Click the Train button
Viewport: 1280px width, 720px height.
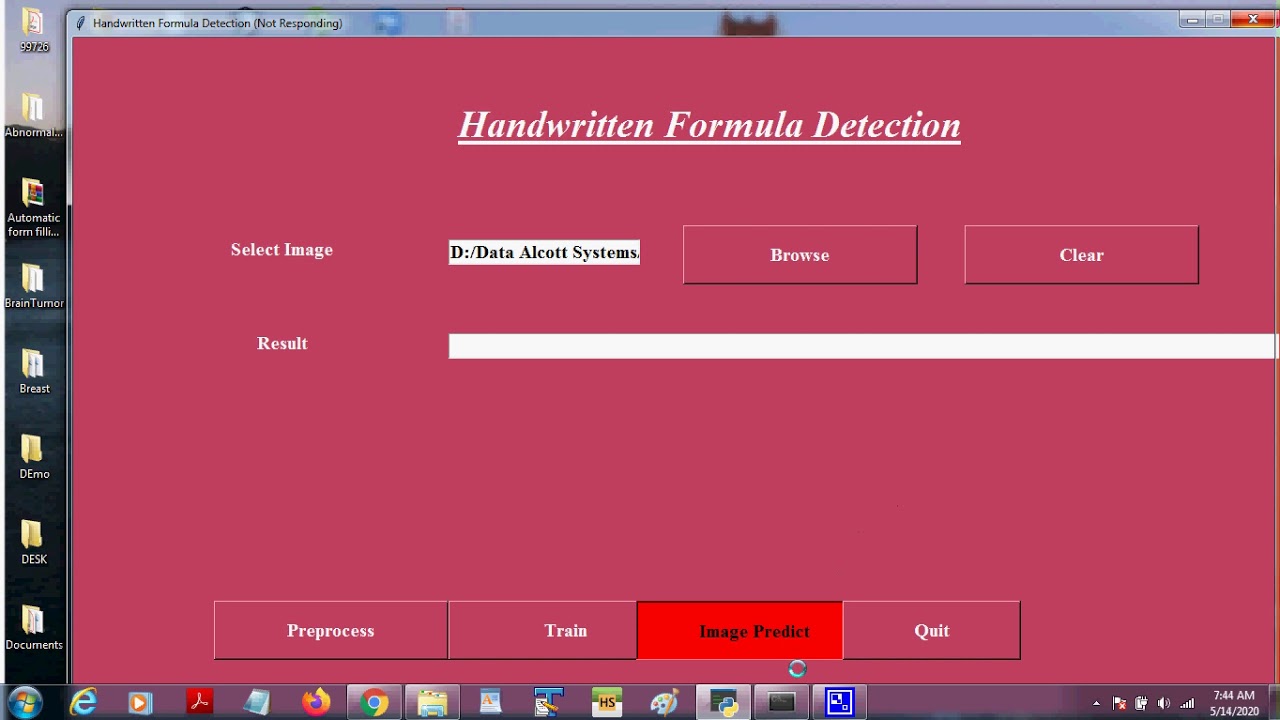(x=543, y=631)
